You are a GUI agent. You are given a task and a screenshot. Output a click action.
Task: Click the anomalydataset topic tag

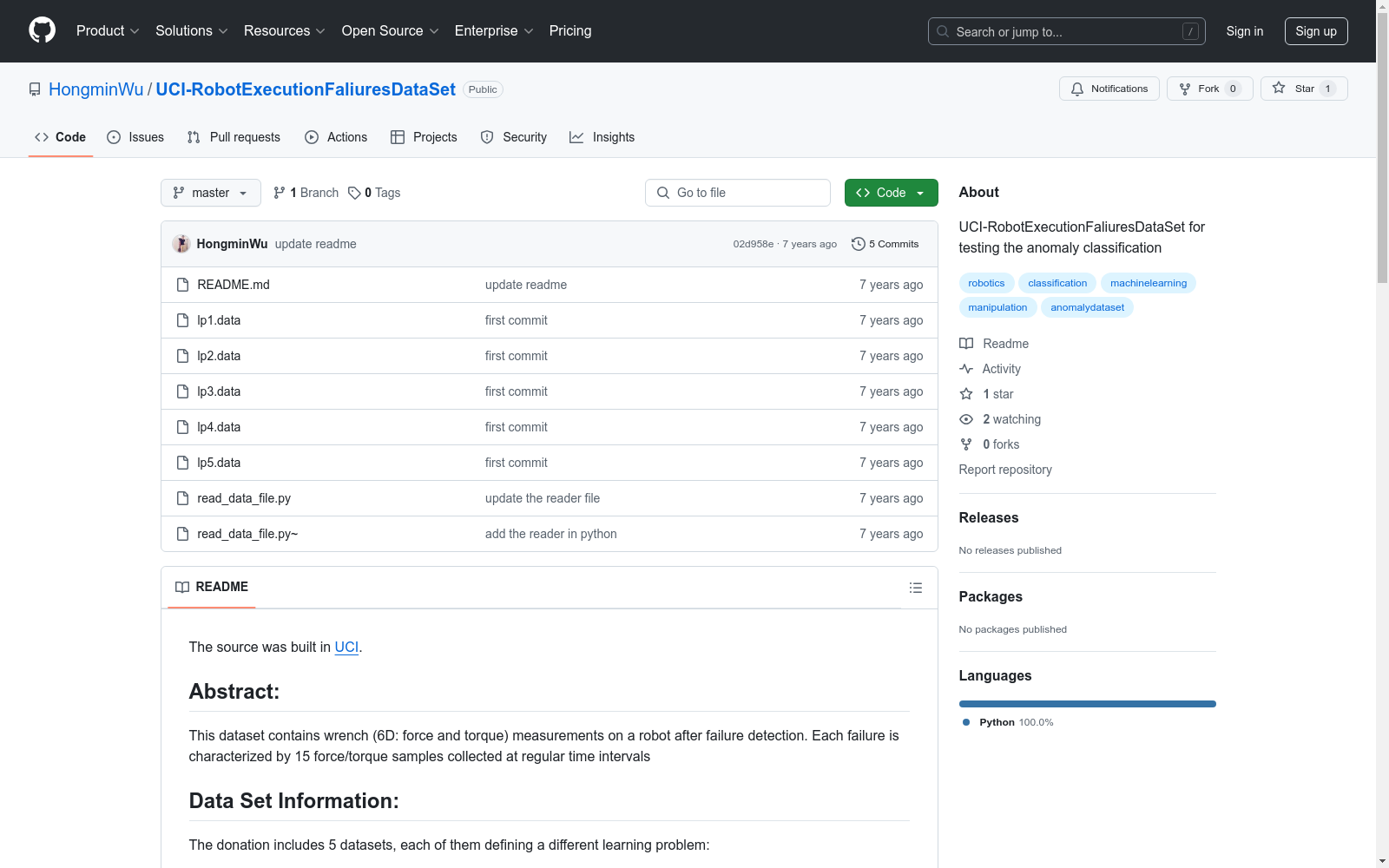(1087, 307)
